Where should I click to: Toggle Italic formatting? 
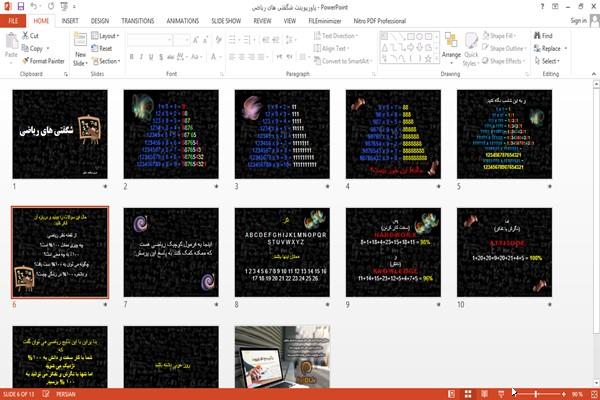click(141, 57)
